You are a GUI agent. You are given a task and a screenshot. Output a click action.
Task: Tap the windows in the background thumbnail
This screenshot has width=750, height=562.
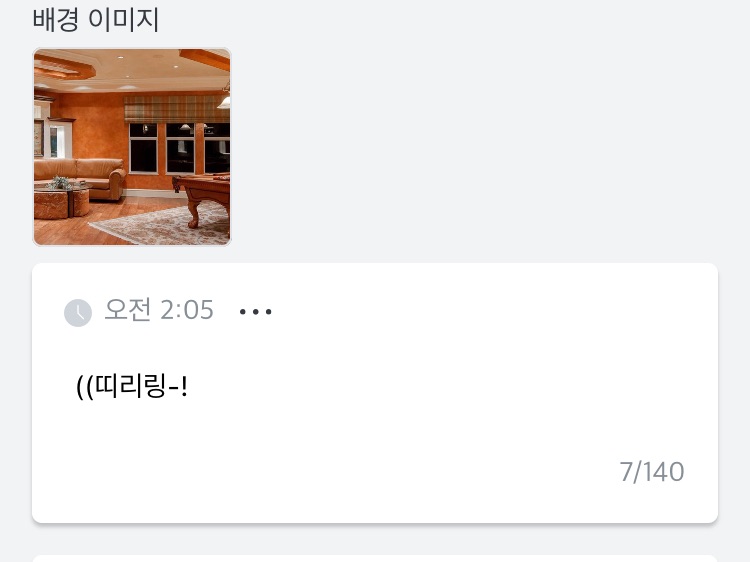[x=179, y=148]
